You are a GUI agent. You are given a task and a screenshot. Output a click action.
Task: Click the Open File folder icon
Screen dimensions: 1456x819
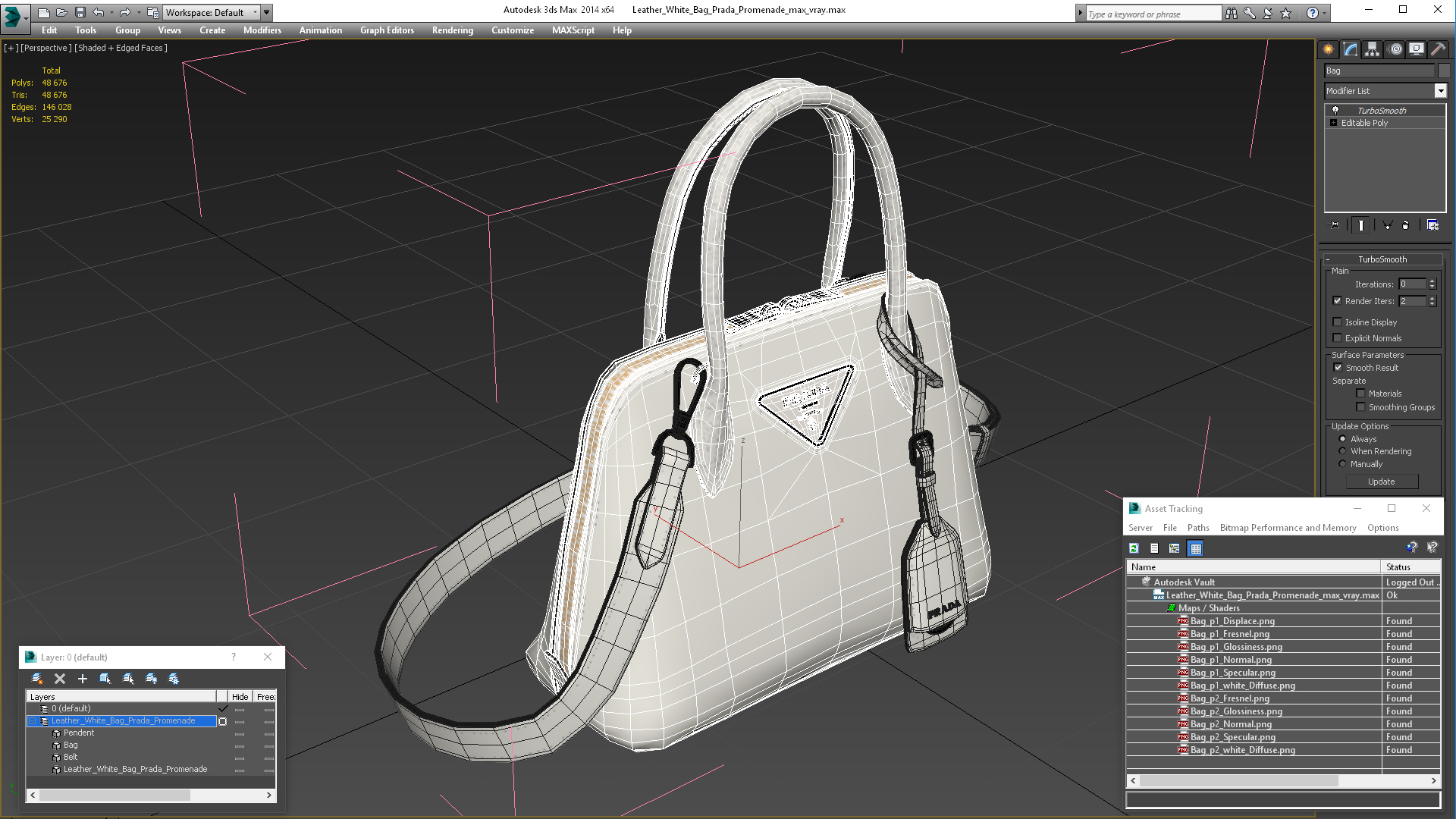coord(62,13)
